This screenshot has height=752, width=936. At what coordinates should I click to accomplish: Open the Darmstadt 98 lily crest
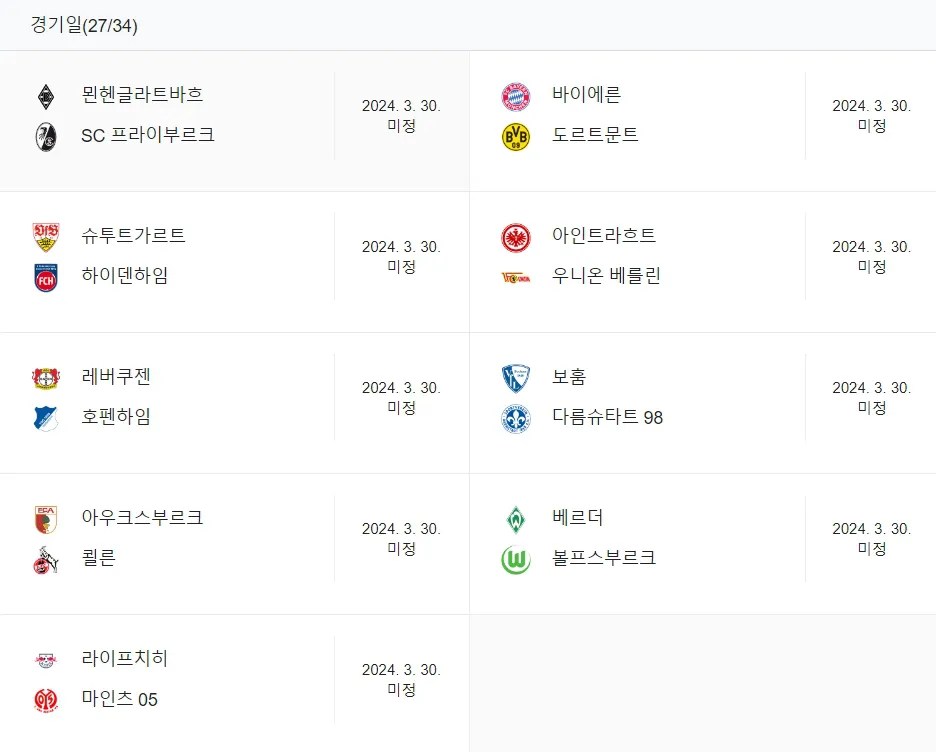(x=516, y=418)
